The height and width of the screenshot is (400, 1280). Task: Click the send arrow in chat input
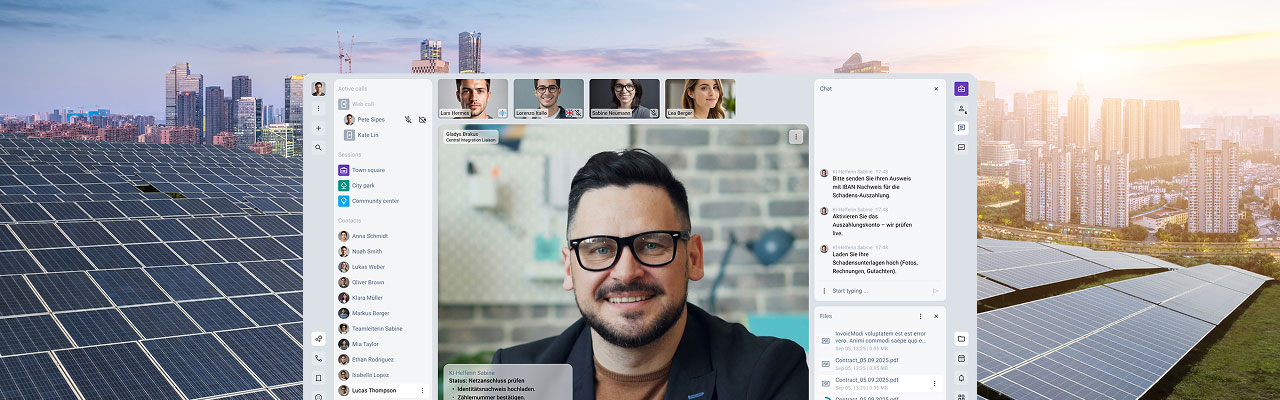point(936,291)
